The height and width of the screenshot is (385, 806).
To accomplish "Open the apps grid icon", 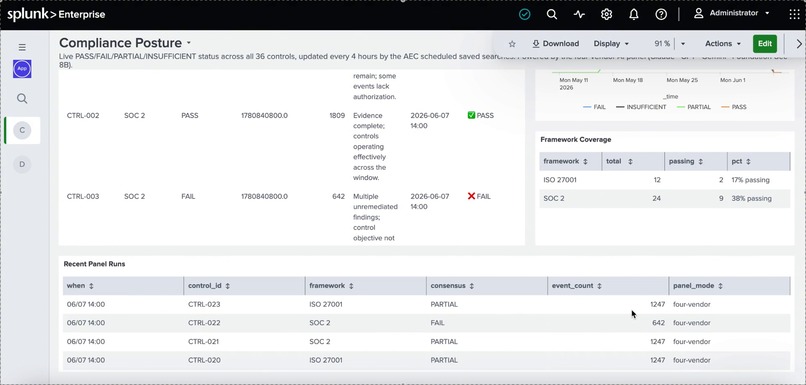I will coord(794,14).
